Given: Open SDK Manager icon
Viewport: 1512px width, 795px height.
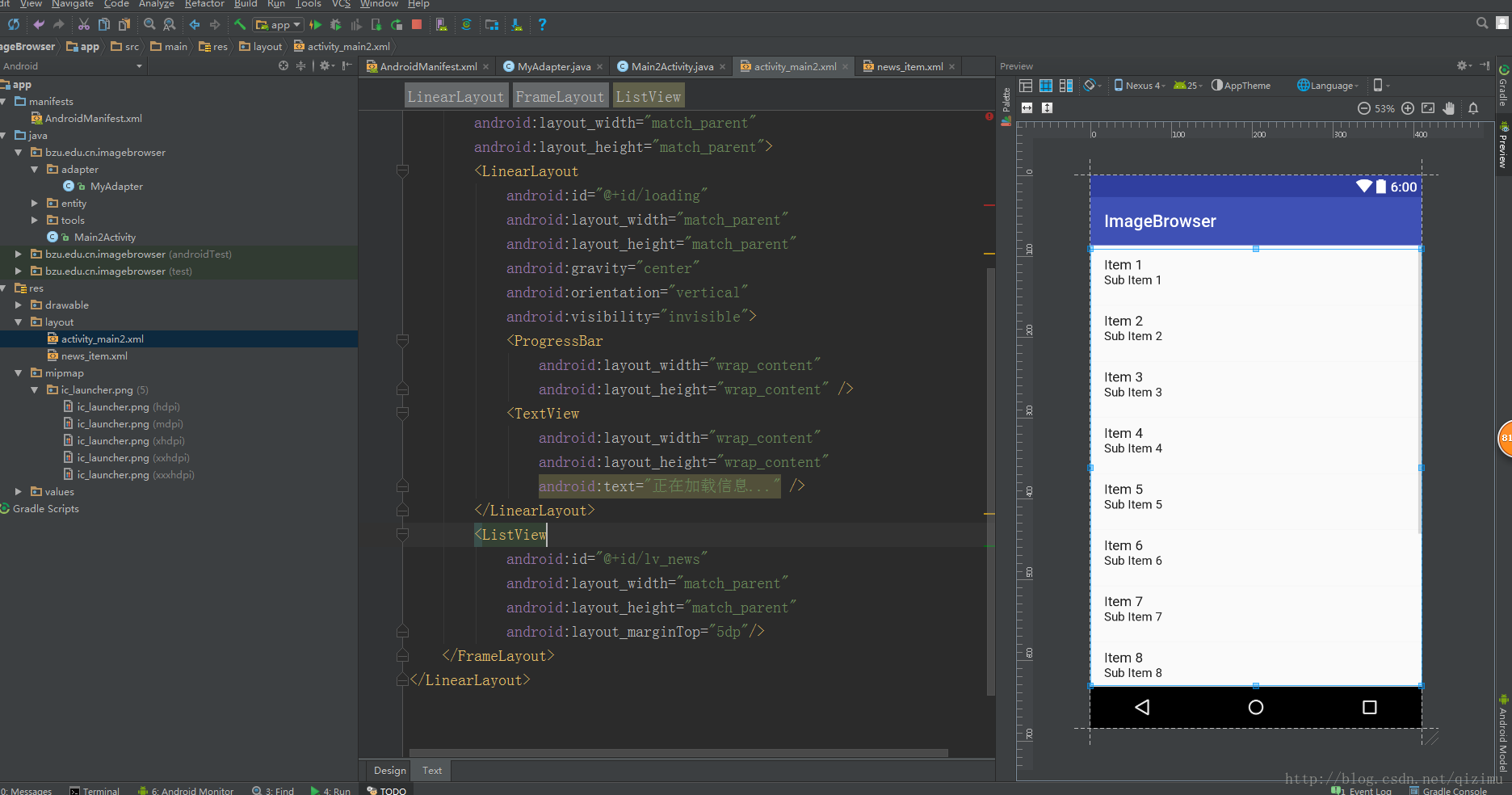Looking at the screenshot, I should (517, 24).
